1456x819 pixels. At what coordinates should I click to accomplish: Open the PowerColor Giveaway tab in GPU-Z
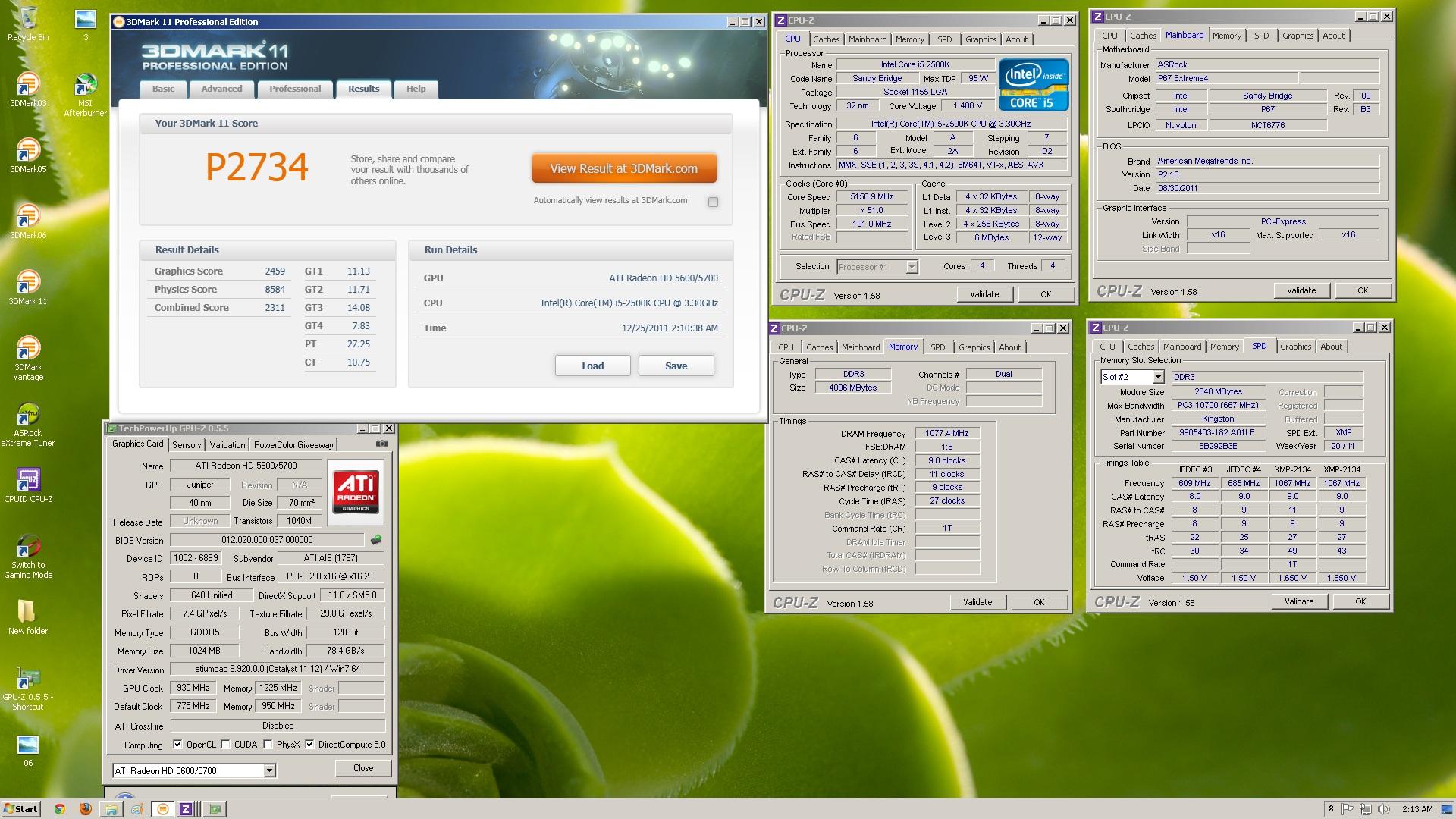[x=293, y=445]
